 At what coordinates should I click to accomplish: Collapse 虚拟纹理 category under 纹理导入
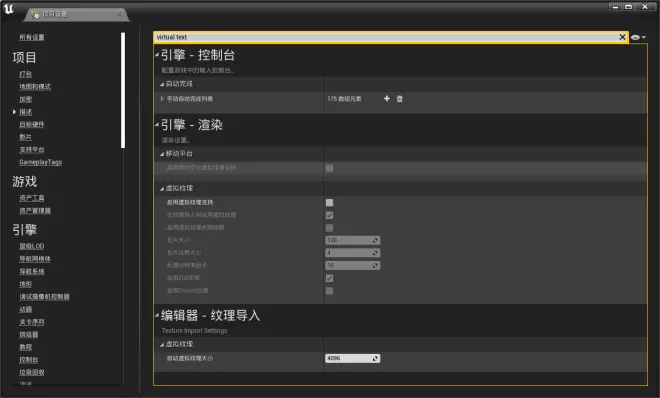(162, 345)
